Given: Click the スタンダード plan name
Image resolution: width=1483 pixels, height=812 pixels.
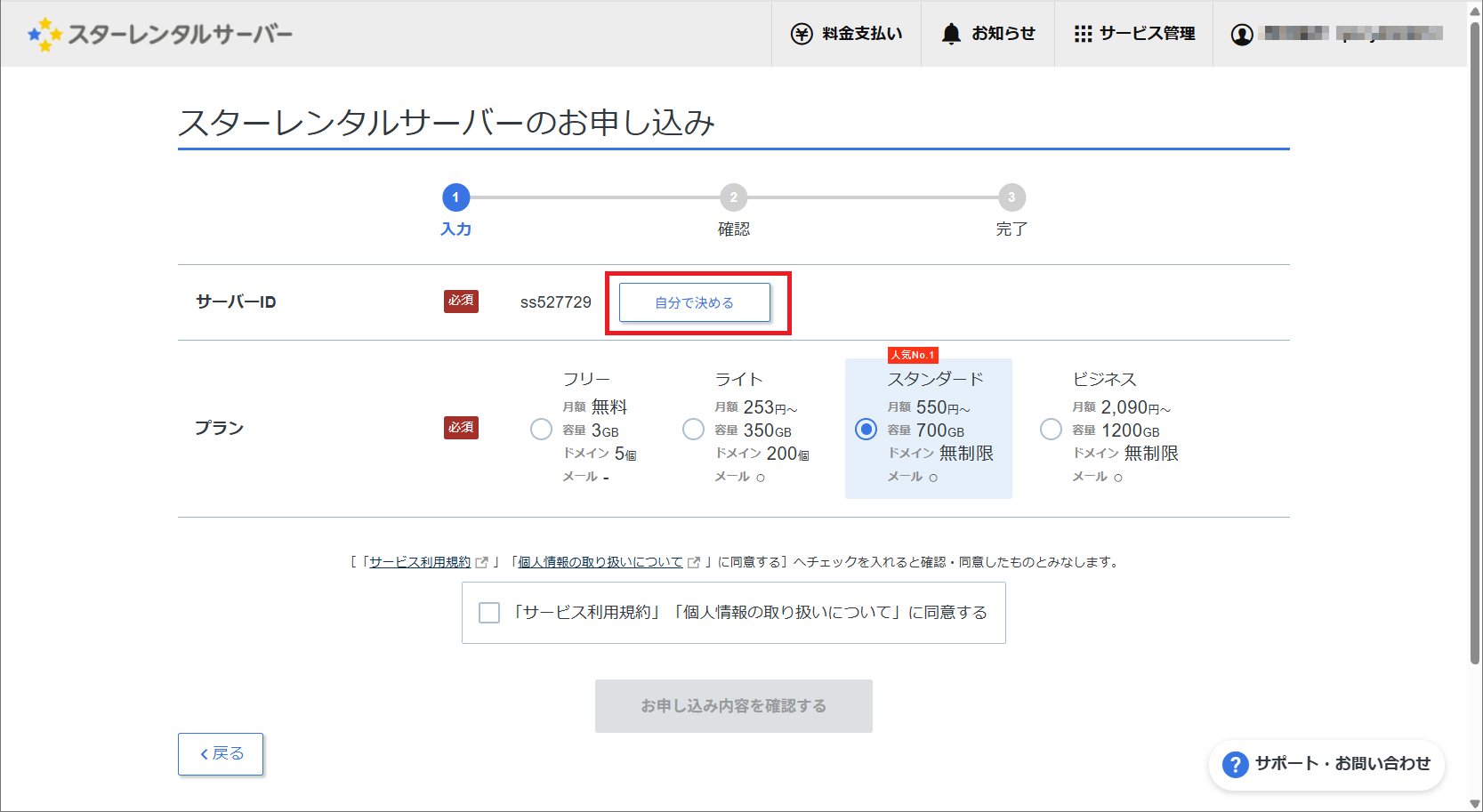Looking at the screenshot, I should click(935, 380).
